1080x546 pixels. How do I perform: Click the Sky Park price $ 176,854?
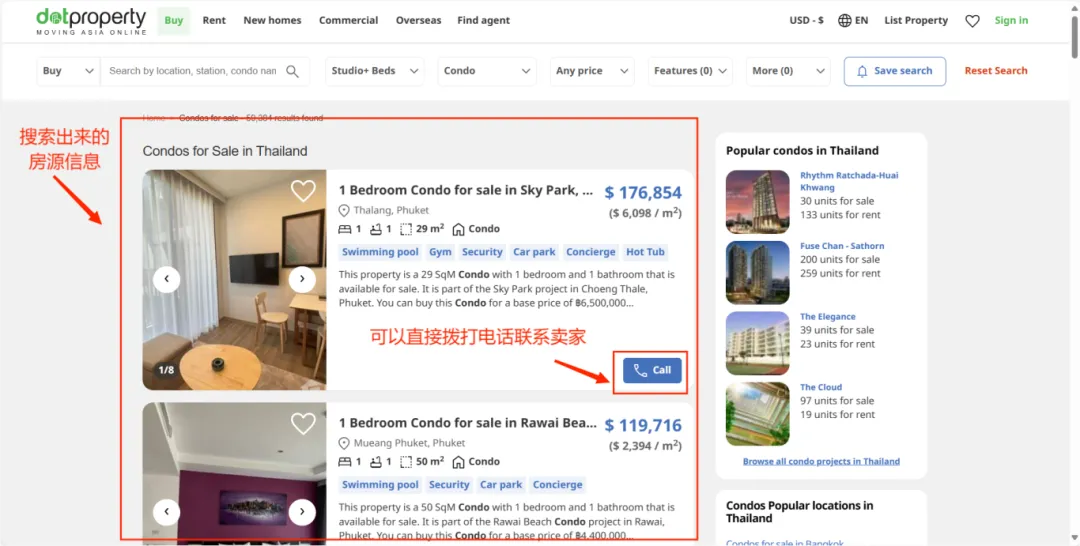(643, 193)
